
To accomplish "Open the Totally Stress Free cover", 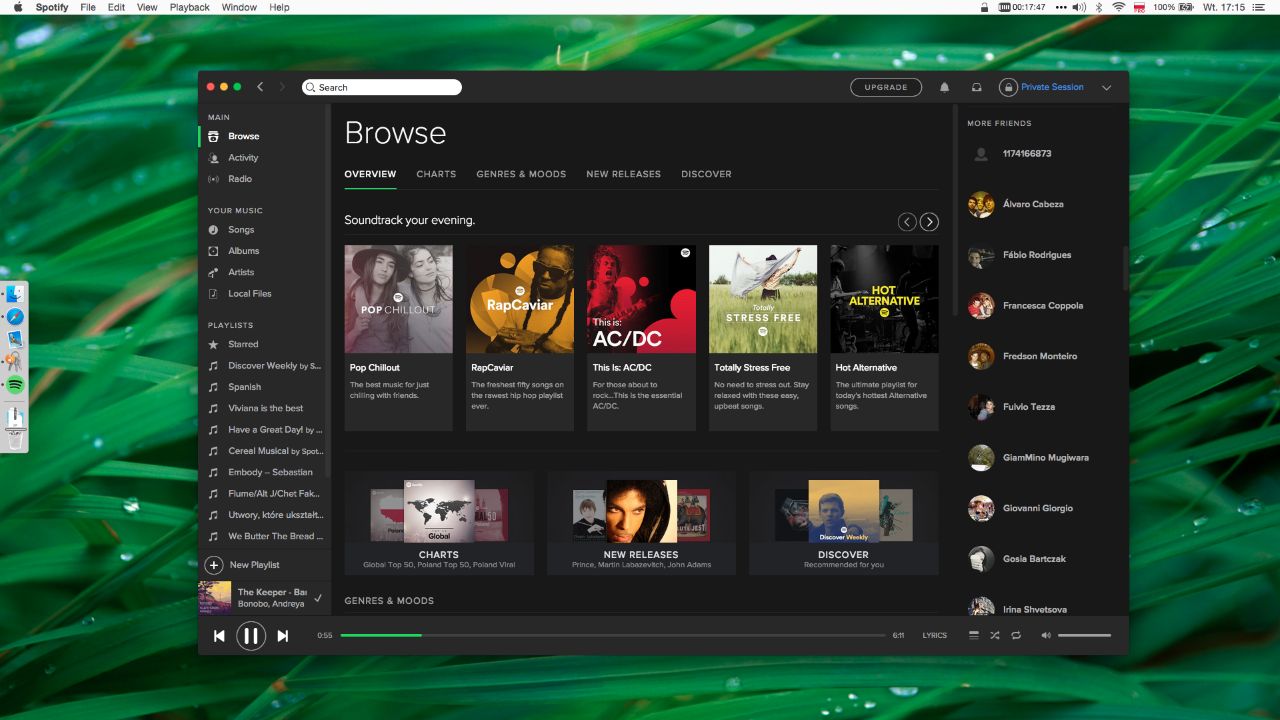I will tap(763, 299).
